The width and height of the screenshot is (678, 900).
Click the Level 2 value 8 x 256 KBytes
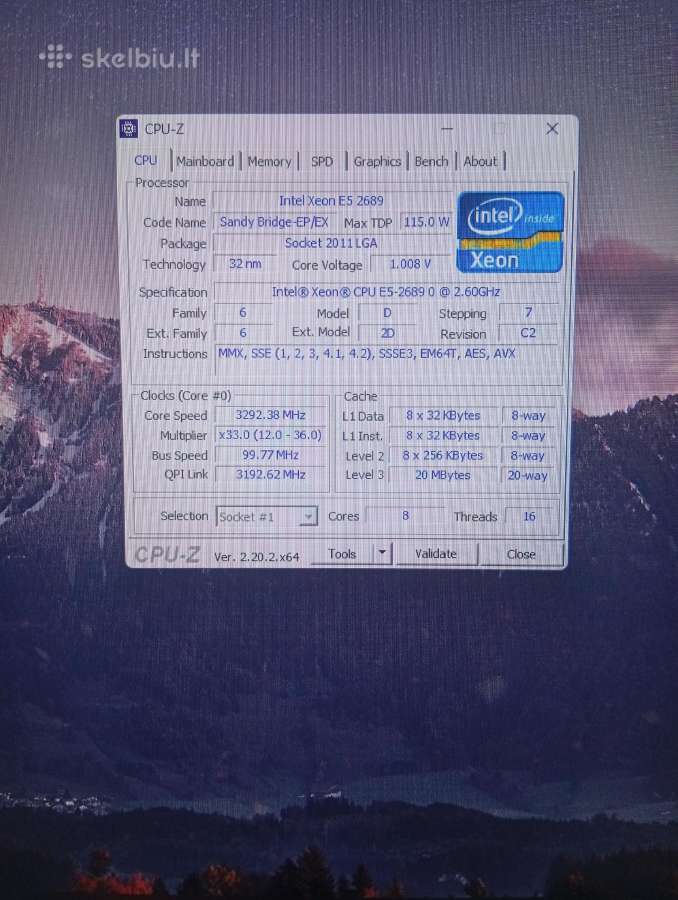point(443,456)
